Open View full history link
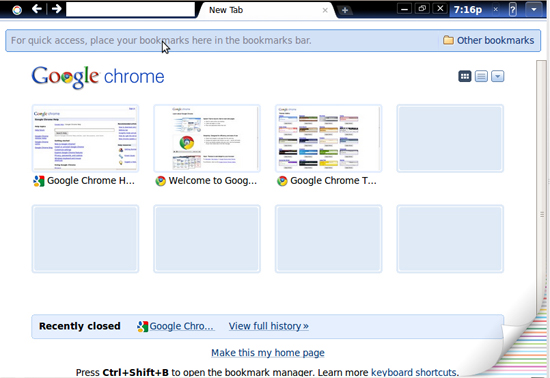Image resolution: width=550 pixels, height=378 pixels. pyautogui.click(x=269, y=326)
